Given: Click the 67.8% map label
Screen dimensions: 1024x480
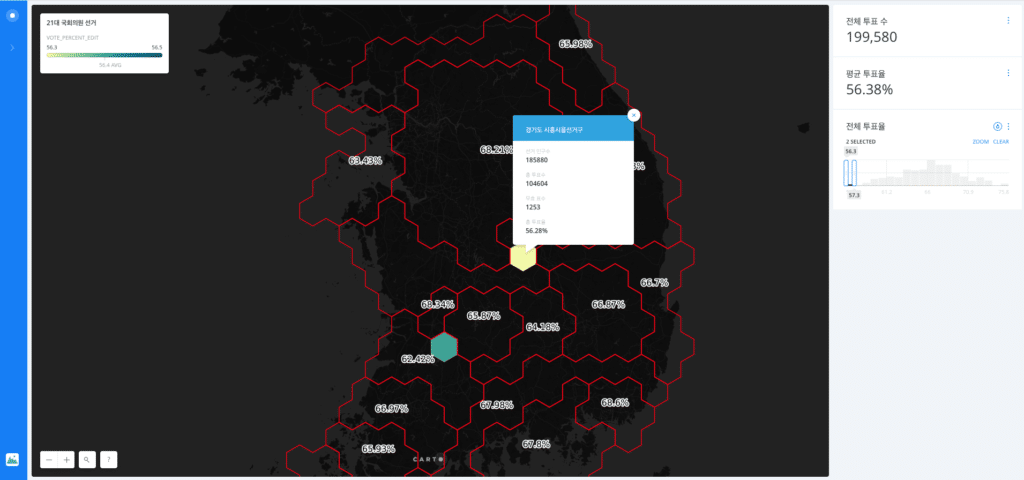Looking at the screenshot, I should pyautogui.click(x=536, y=444).
